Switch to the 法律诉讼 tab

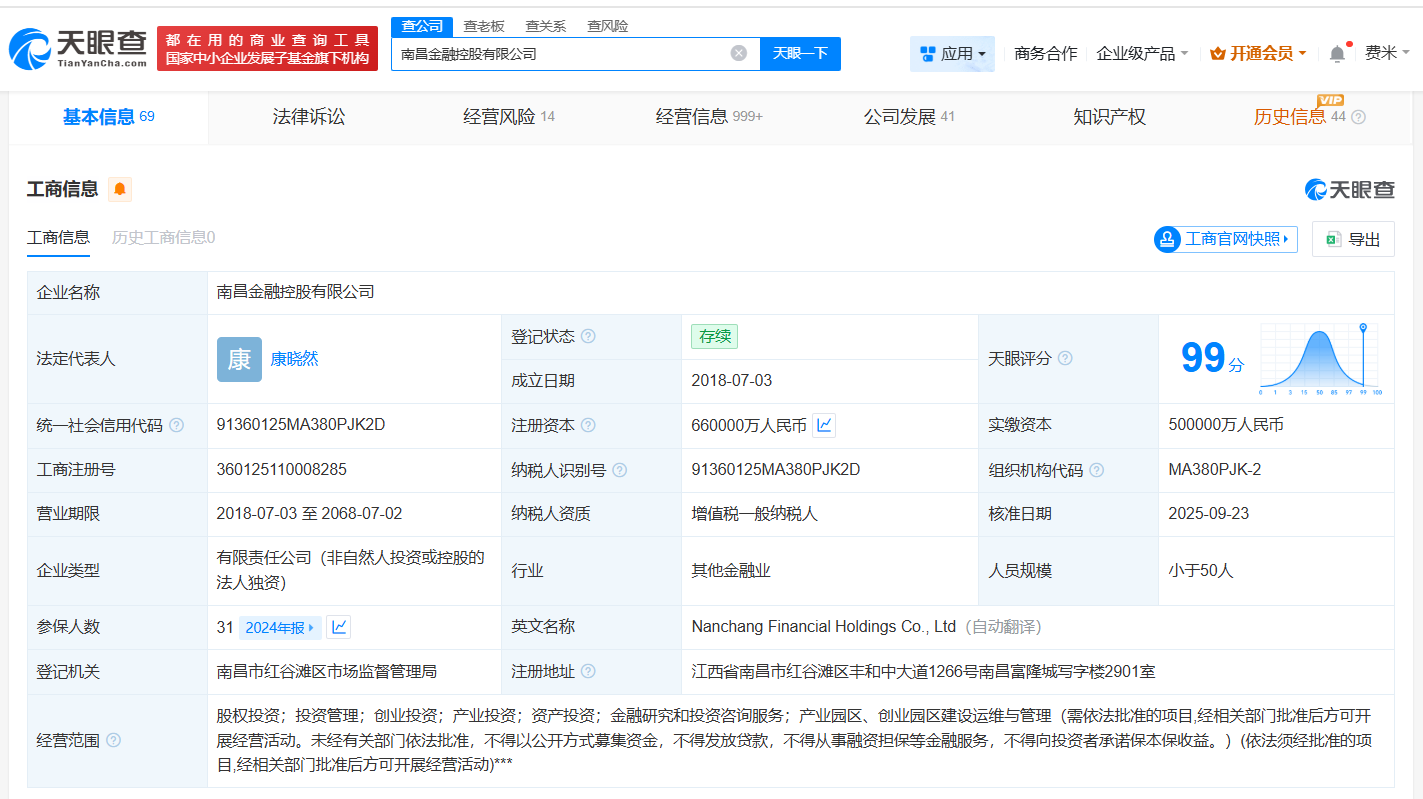point(309,117)
